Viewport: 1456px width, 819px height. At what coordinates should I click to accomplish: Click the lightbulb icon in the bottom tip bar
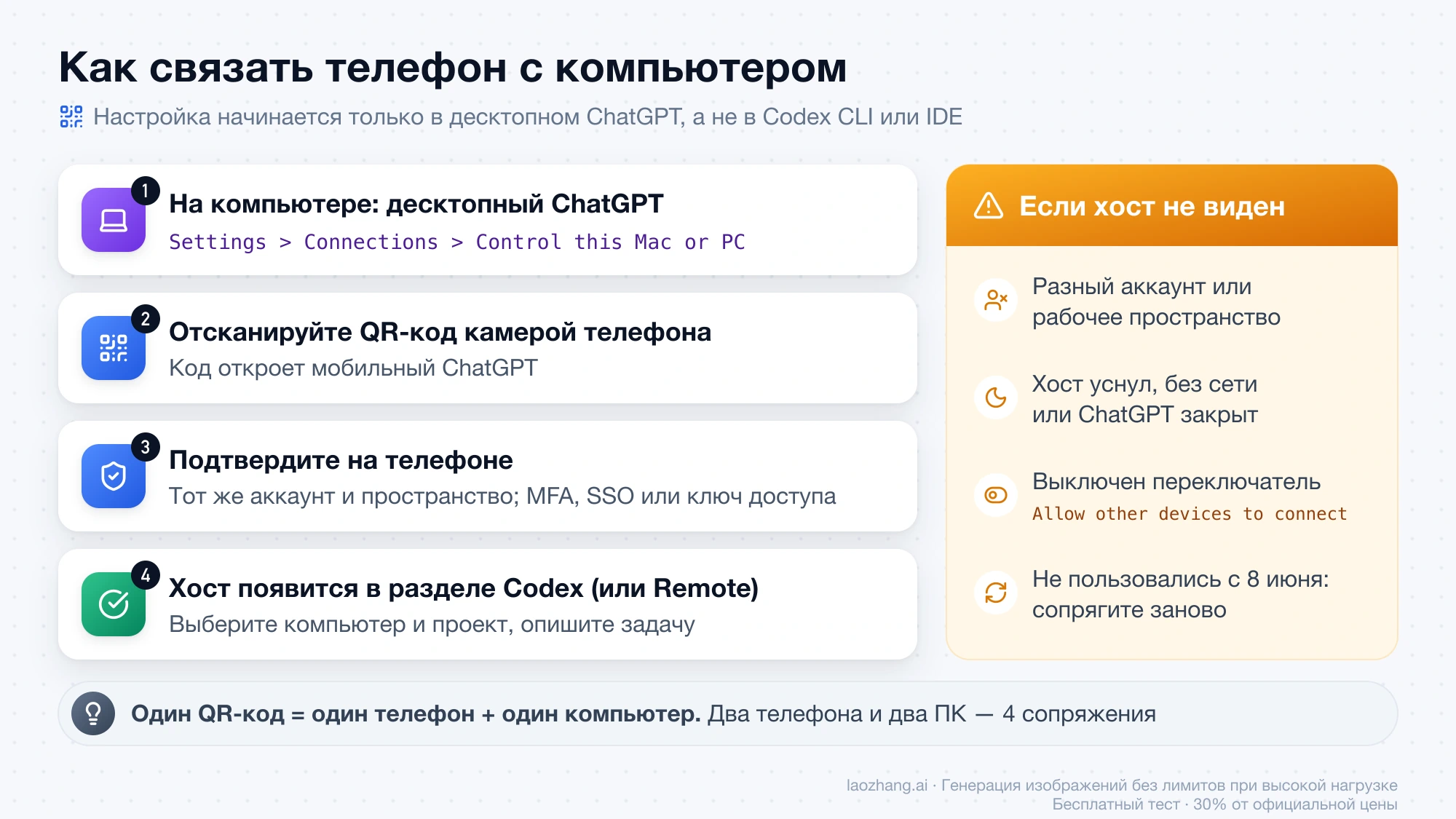click(x=93, y=713)
